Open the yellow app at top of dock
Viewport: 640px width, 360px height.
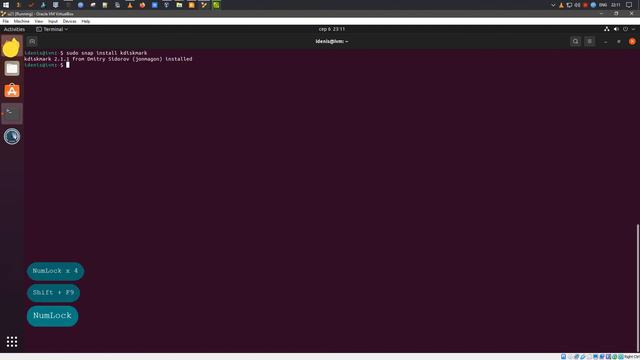click(12, 47)
